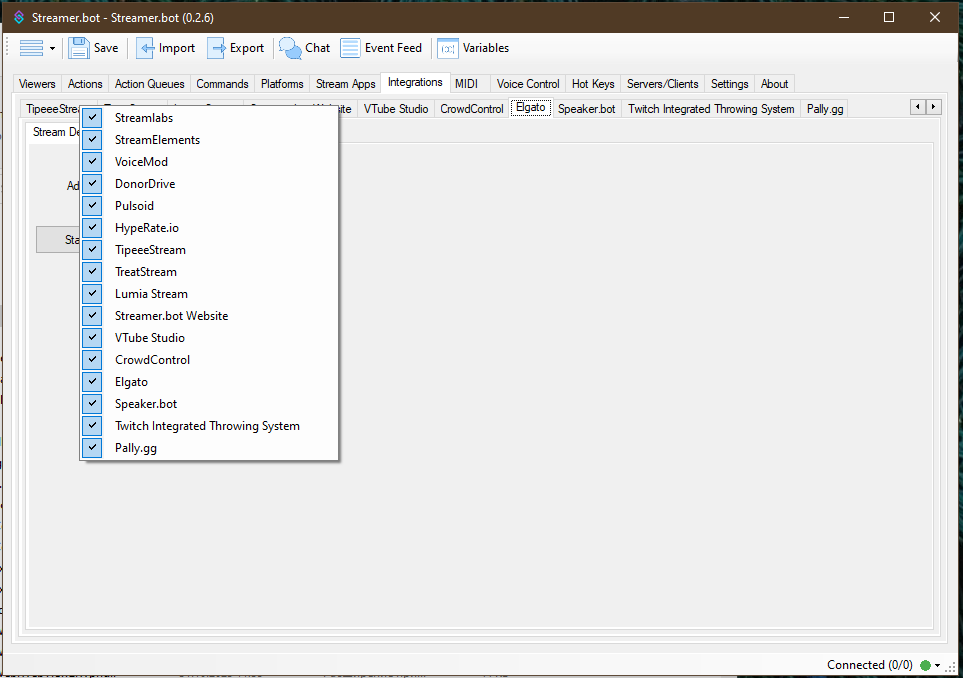Click the Save button label
This screenshot has width=963, height=678.
click(106, 48)
